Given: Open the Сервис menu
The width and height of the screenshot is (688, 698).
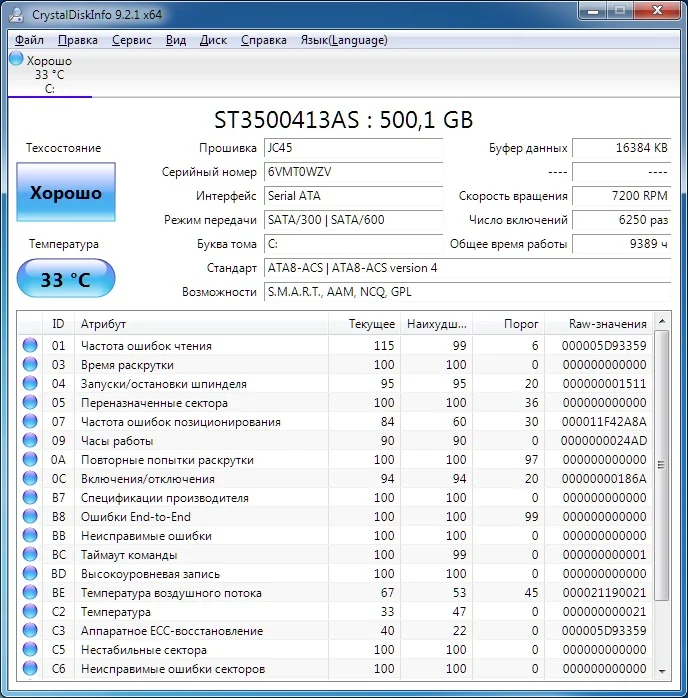Looking at the screenshot, I should click(x=131, y=40).
